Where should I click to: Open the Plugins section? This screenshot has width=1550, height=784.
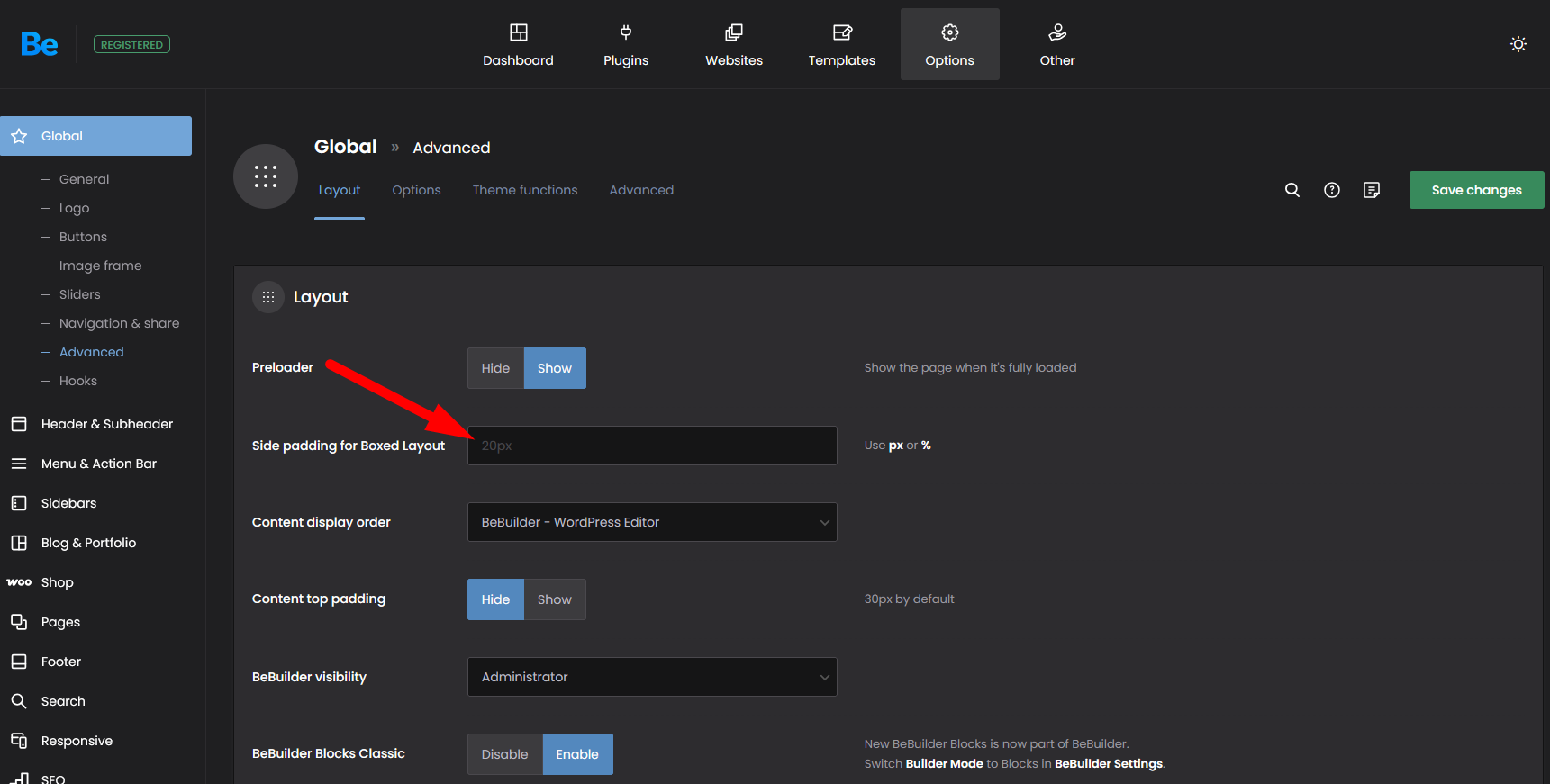(626, 45)
